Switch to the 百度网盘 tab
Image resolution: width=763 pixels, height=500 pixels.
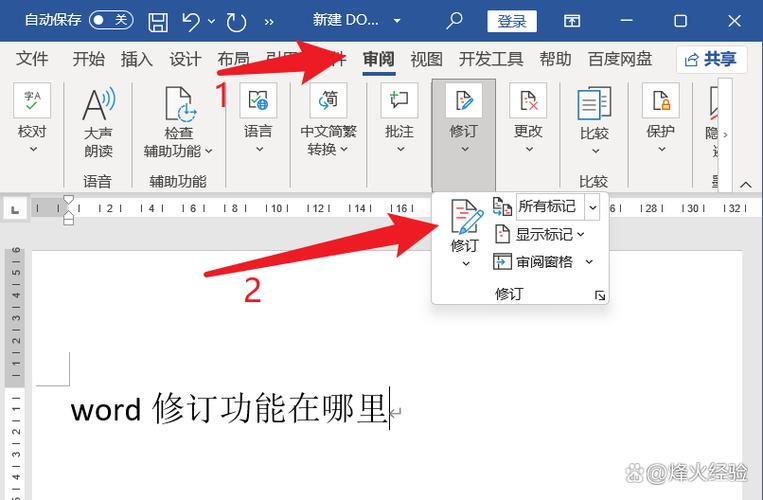point(620,59)
